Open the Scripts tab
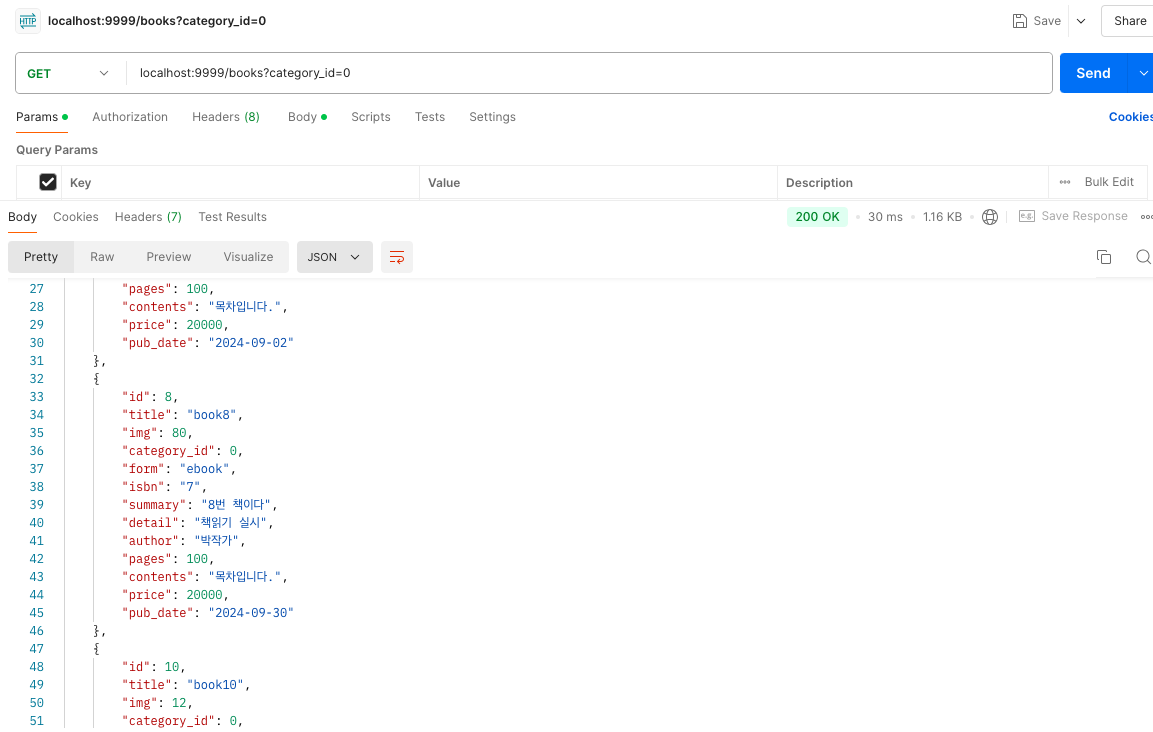This screenshot has height=732, width=1153. (x=371, y=117)
